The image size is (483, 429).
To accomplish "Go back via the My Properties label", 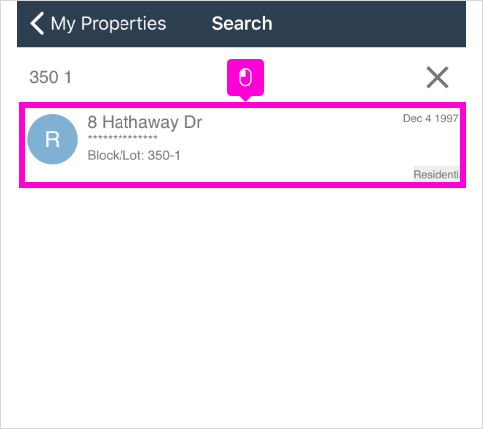I will pyautogui.click(x=108, y=24).
